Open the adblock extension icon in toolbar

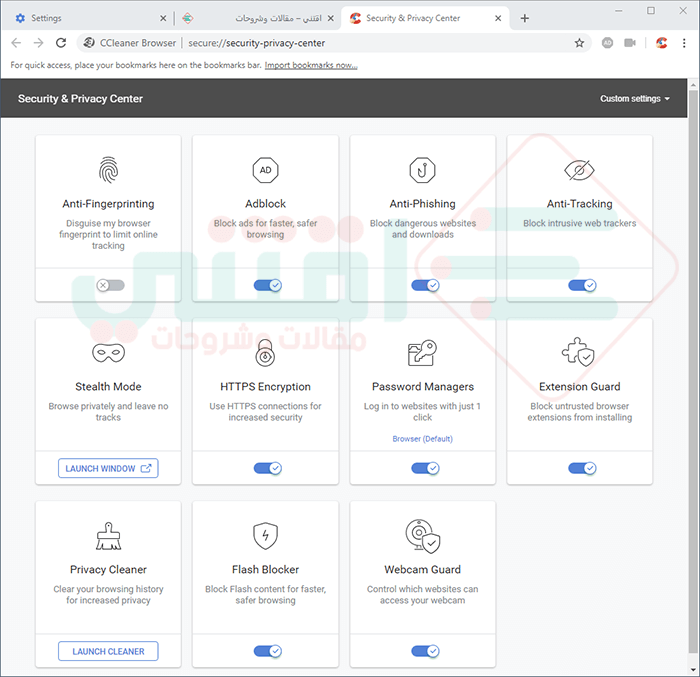click(607, 43)
